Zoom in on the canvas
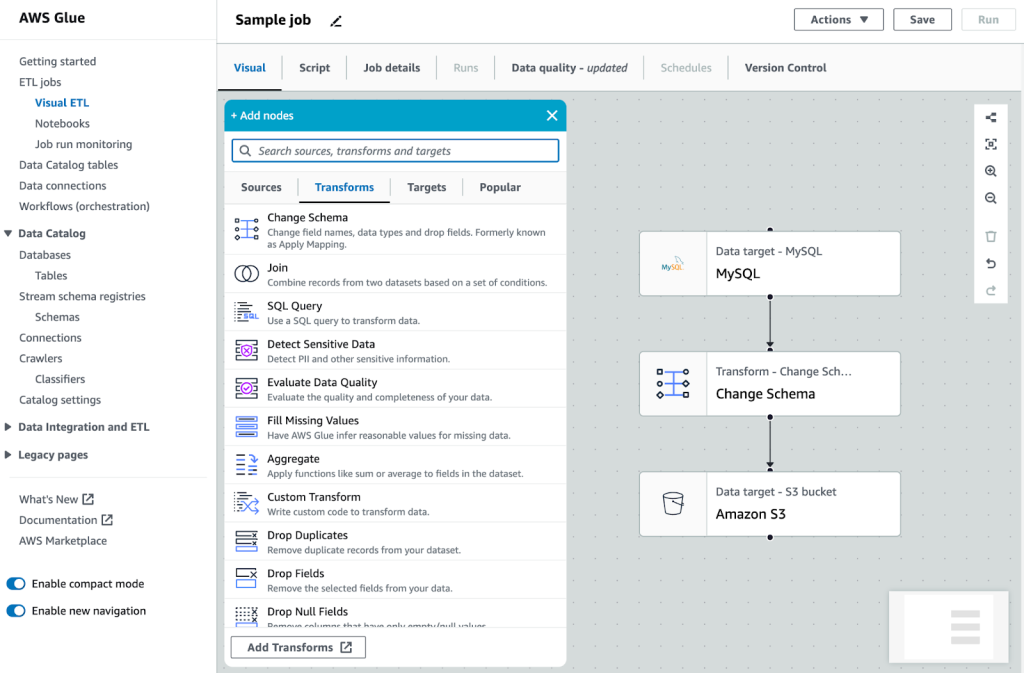This screenshot has width=1024, height=673. point(991,171)
